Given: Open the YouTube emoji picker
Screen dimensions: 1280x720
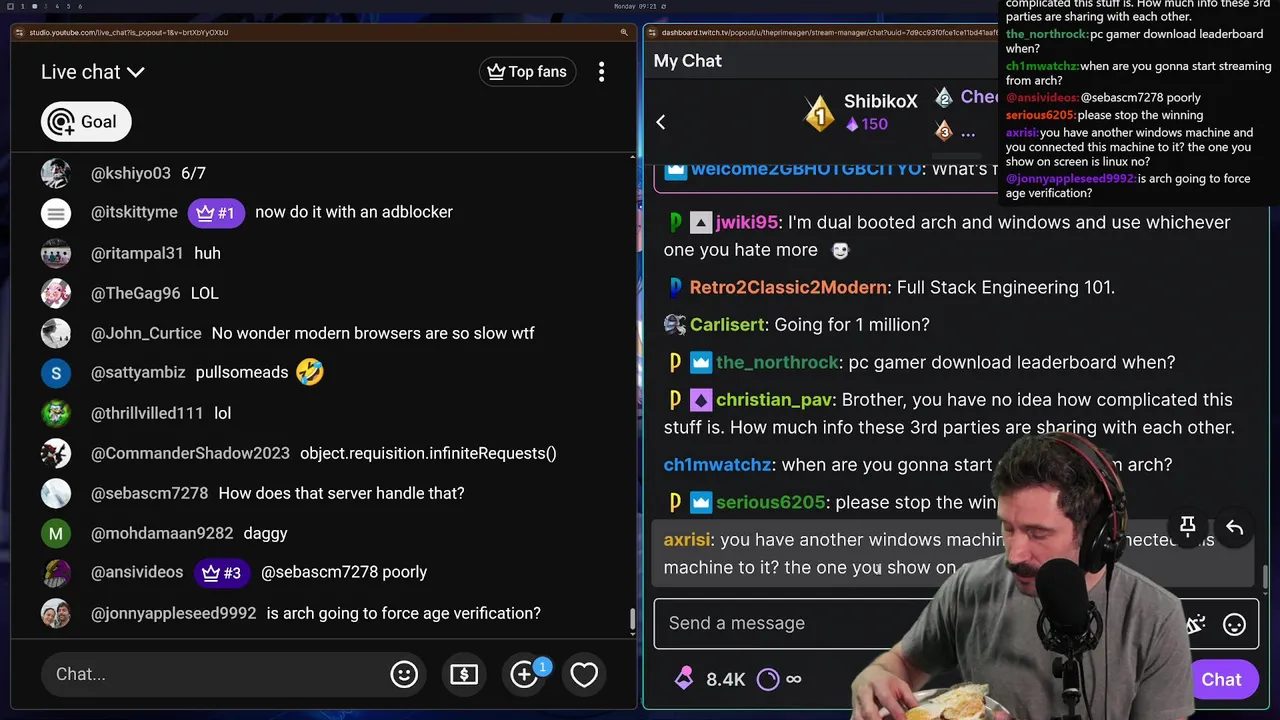Looking at the screenshot, I should click(x=404, y=674).
